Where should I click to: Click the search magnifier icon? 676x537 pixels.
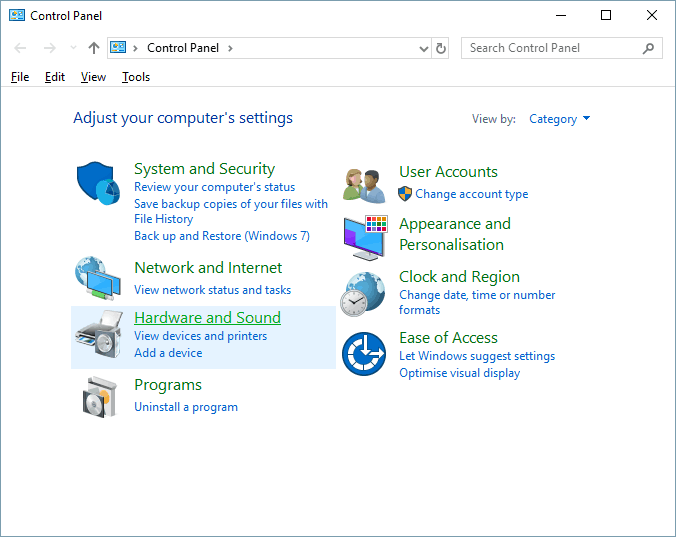[648, 48]
